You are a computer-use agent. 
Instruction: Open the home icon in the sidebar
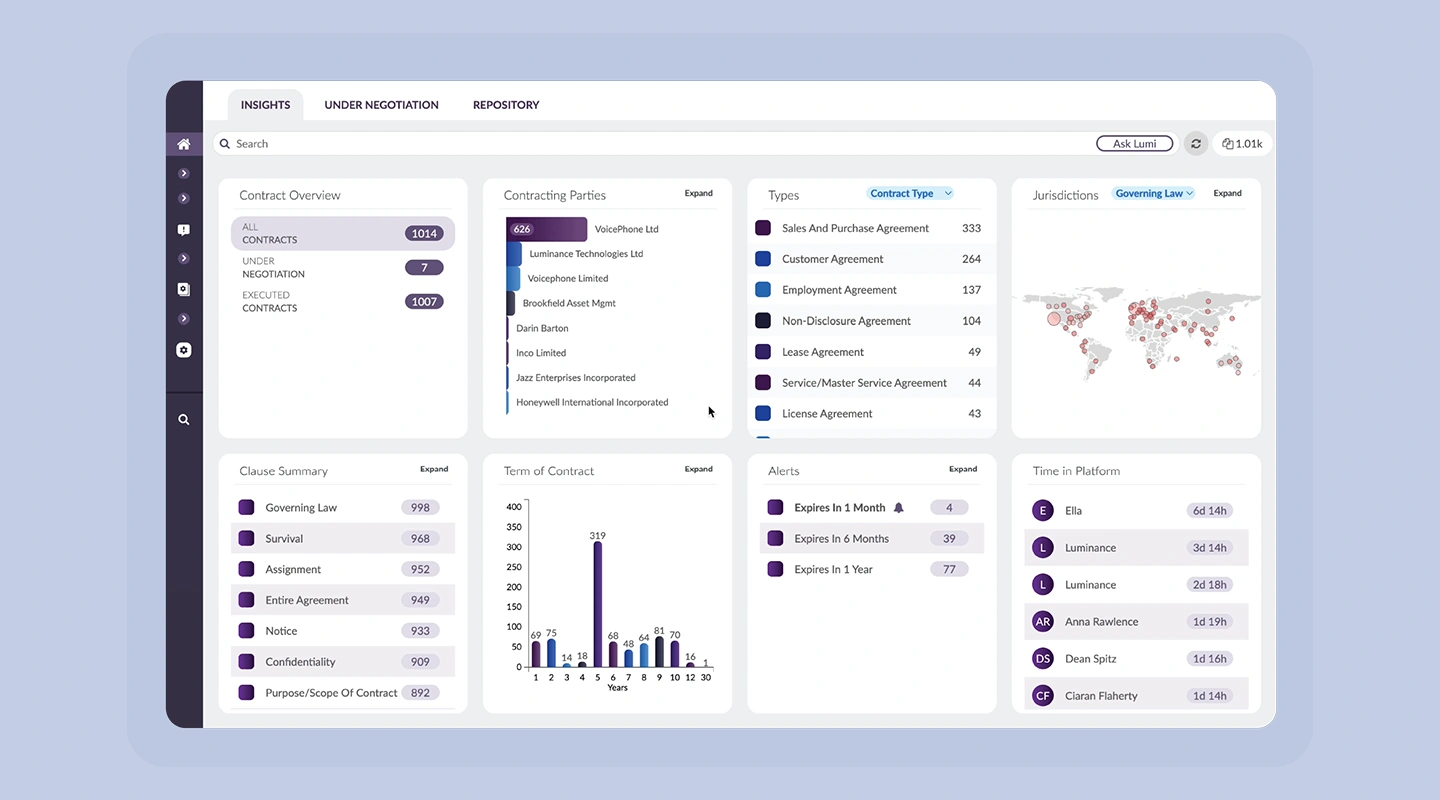(184, 144)
